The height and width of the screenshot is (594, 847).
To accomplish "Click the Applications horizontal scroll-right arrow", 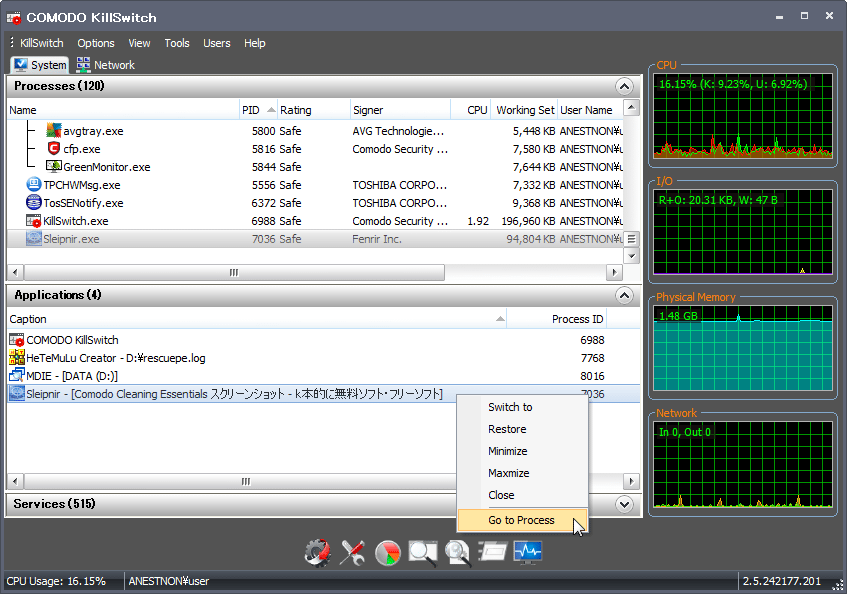I will [x=631, y=482].
